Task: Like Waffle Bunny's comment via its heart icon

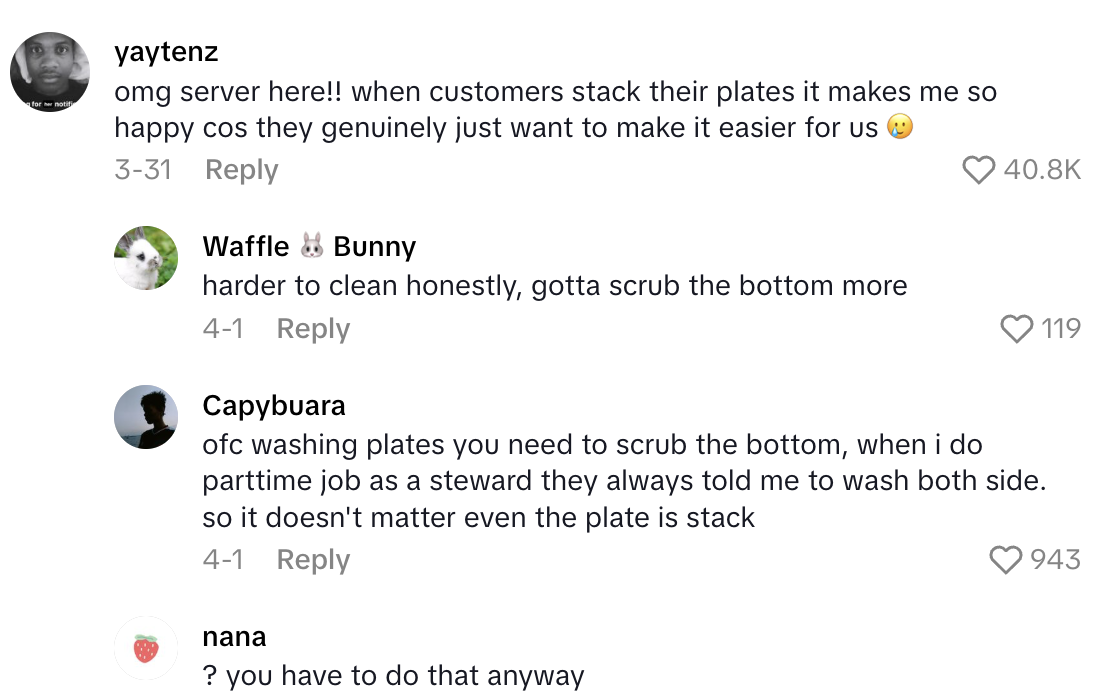Action: tap(1017, 328)
